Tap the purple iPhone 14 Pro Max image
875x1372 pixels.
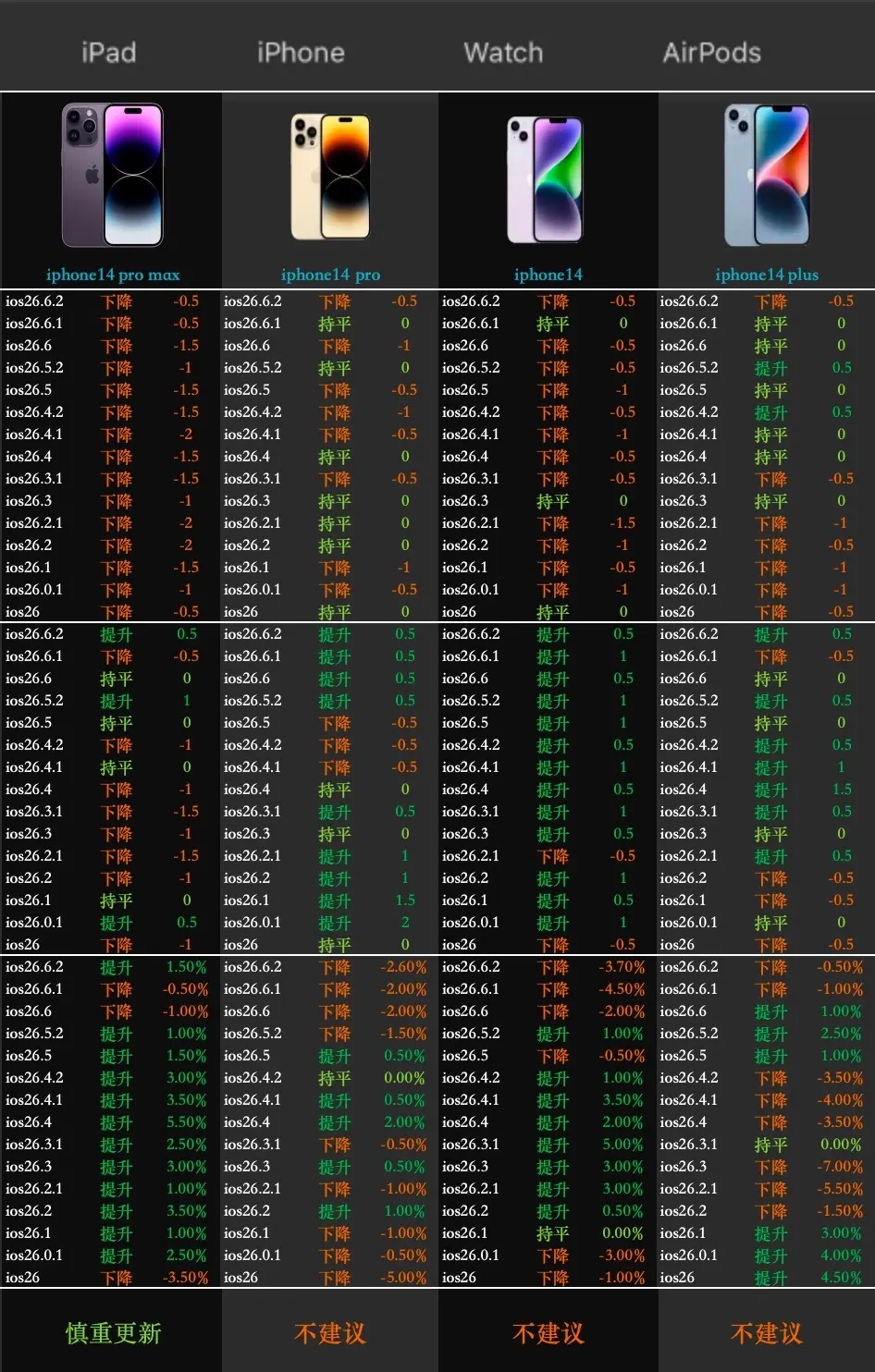113,176
